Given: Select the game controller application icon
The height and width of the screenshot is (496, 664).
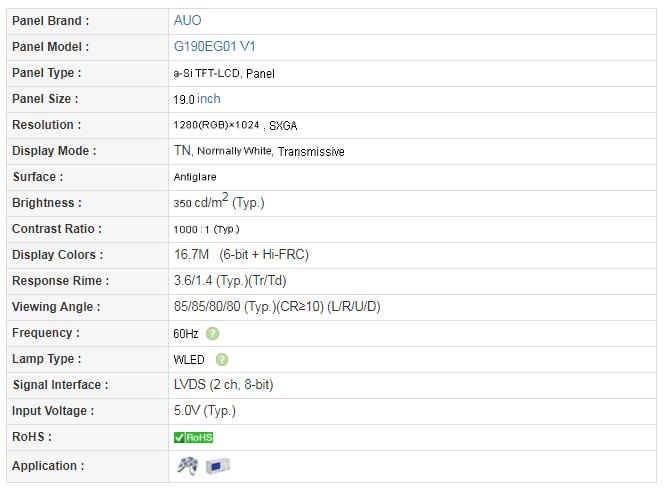Looking at the screenshot, I should (187, 465).
